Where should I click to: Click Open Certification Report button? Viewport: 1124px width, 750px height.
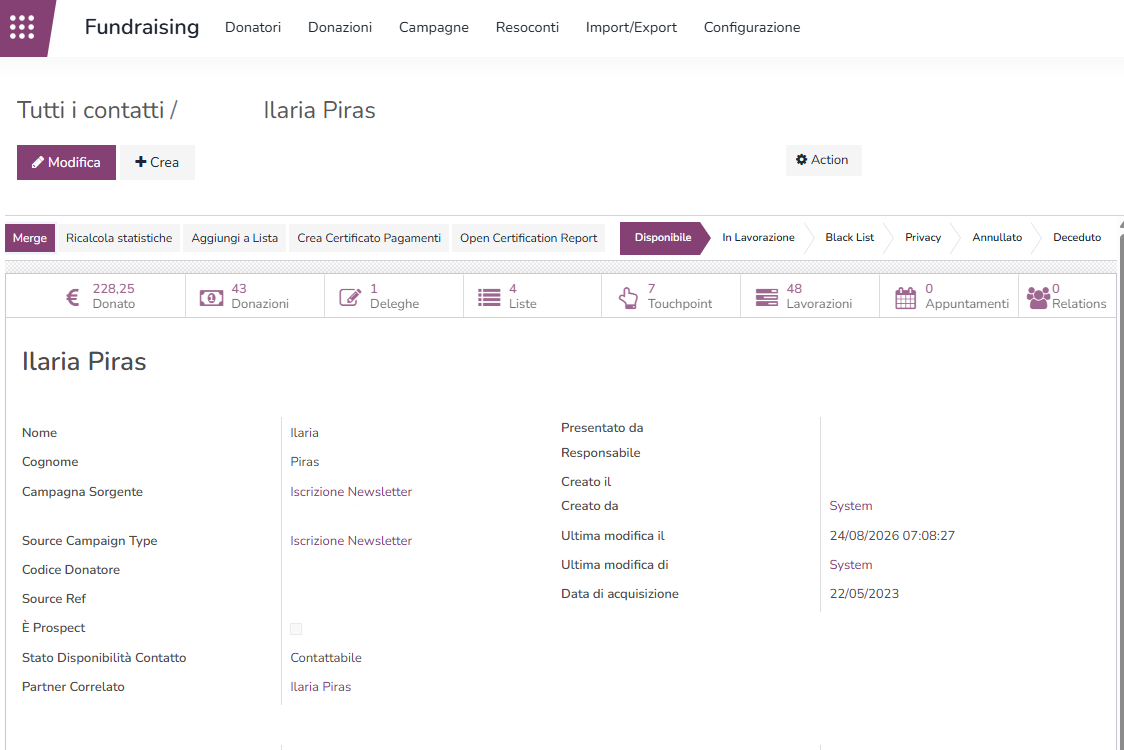528,238
